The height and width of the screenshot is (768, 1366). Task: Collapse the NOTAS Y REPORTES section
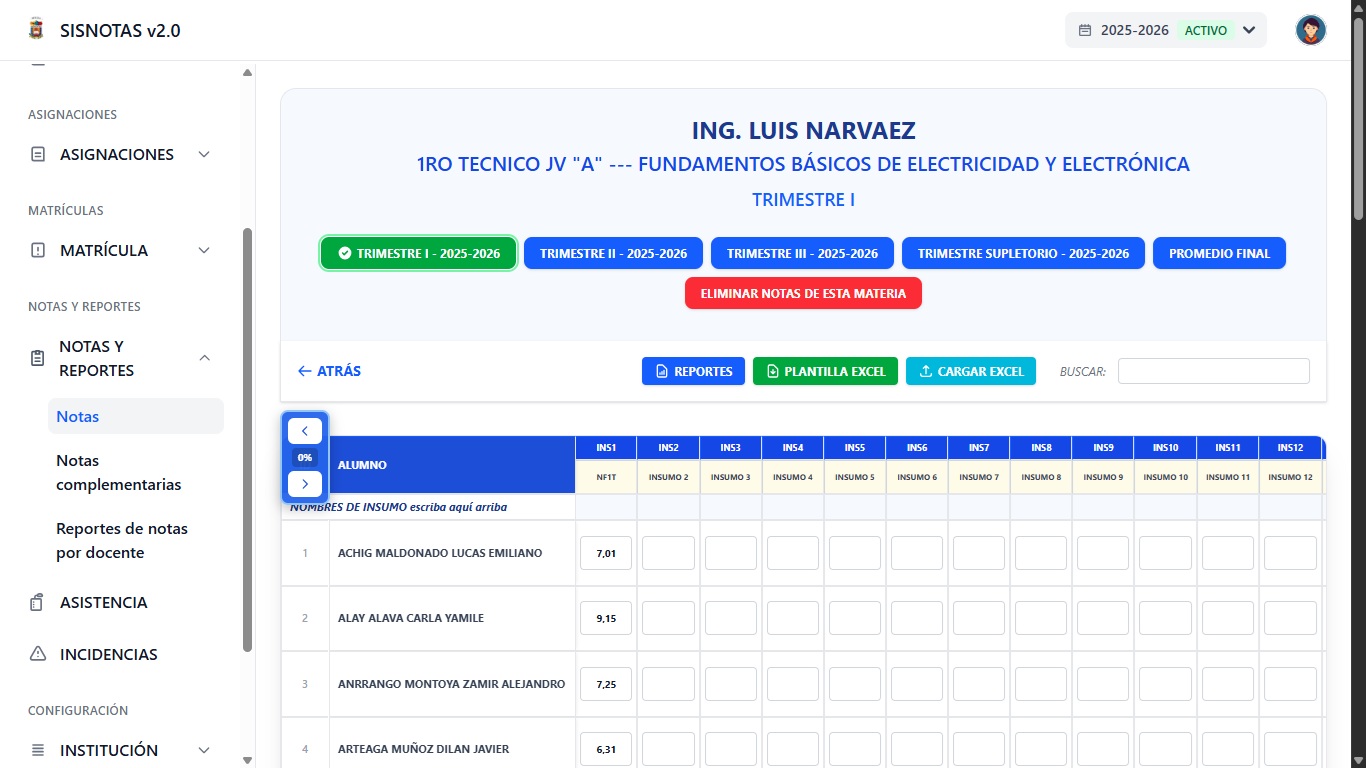120,358
